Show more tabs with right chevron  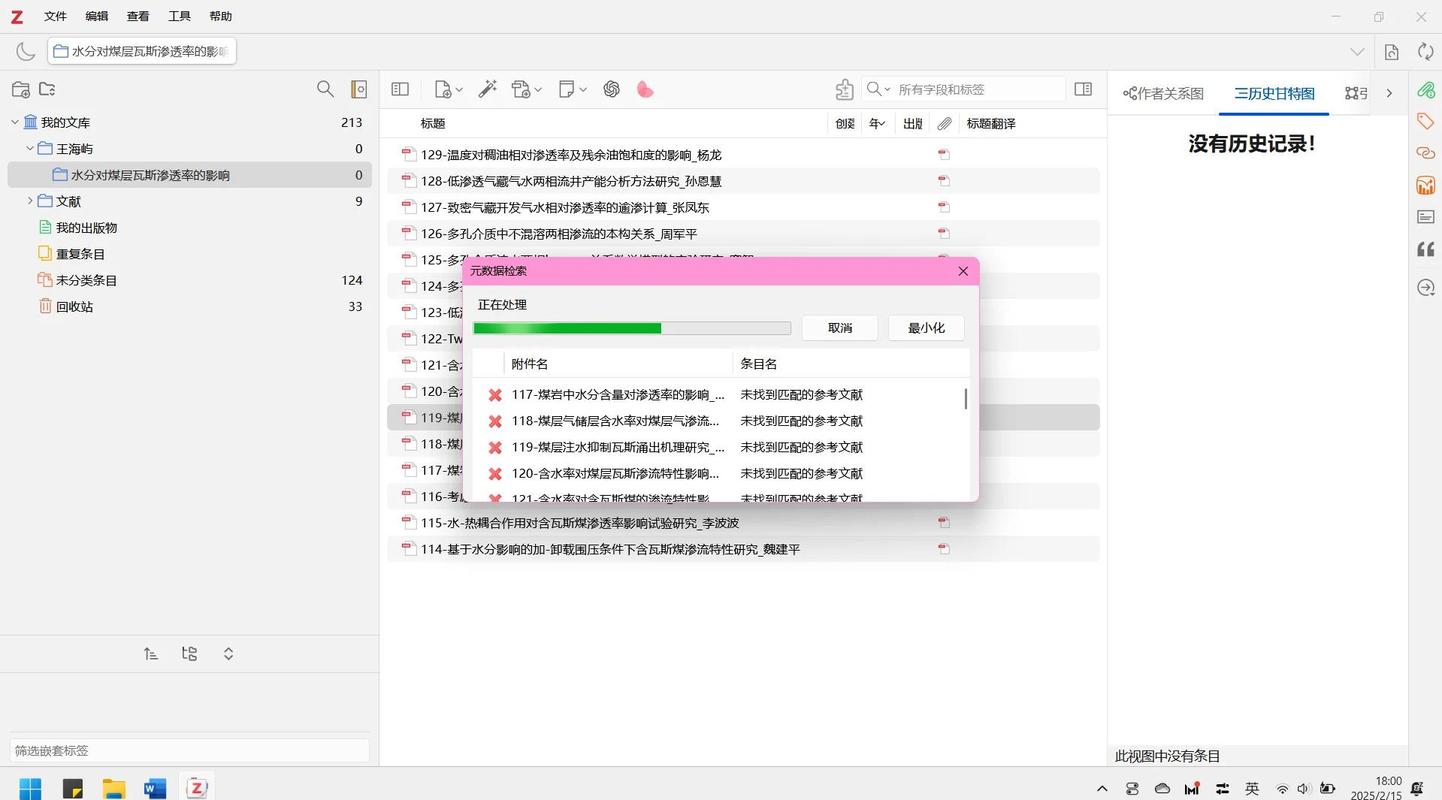pyautogui.click(x=1389, y=93)
